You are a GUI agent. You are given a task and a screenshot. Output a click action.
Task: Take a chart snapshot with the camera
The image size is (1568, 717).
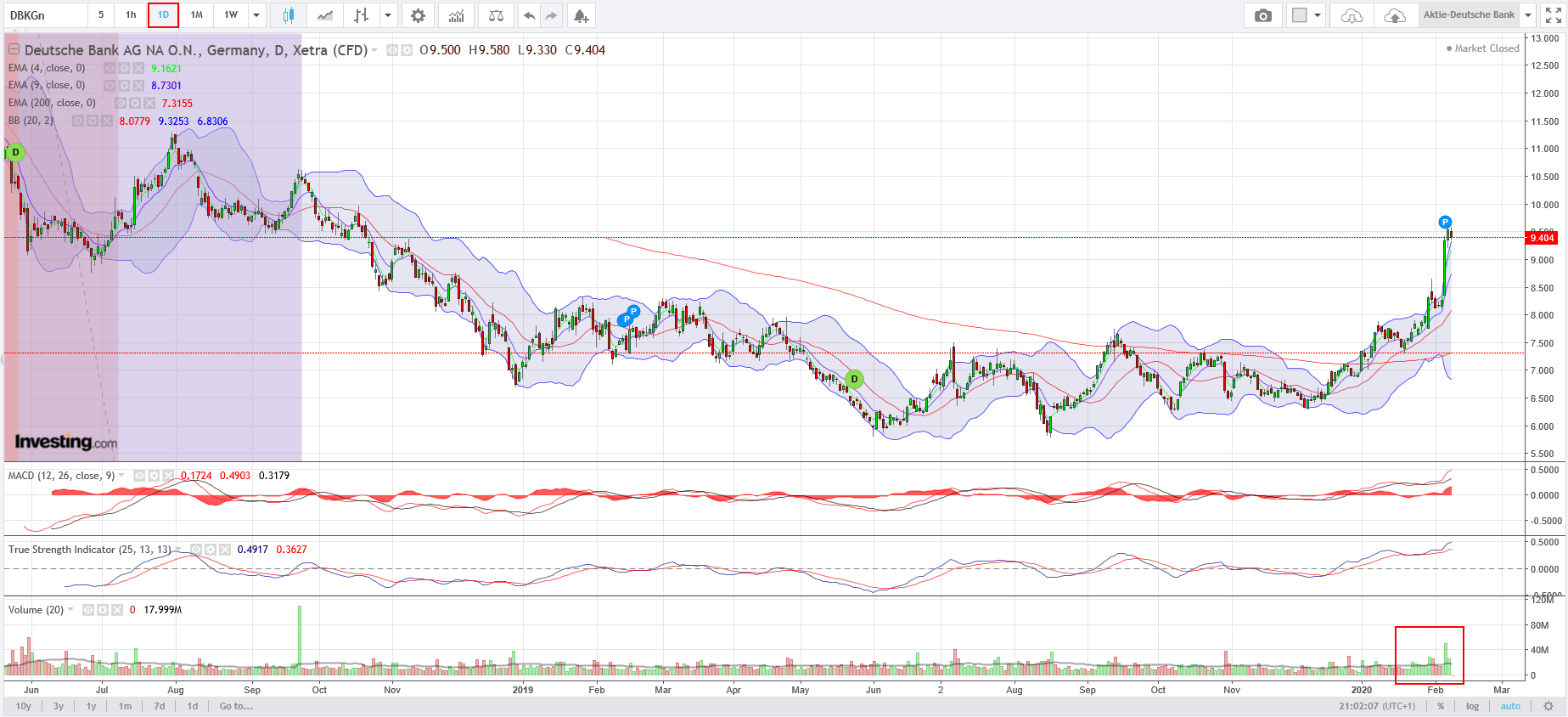click(x=1263, y=15)
